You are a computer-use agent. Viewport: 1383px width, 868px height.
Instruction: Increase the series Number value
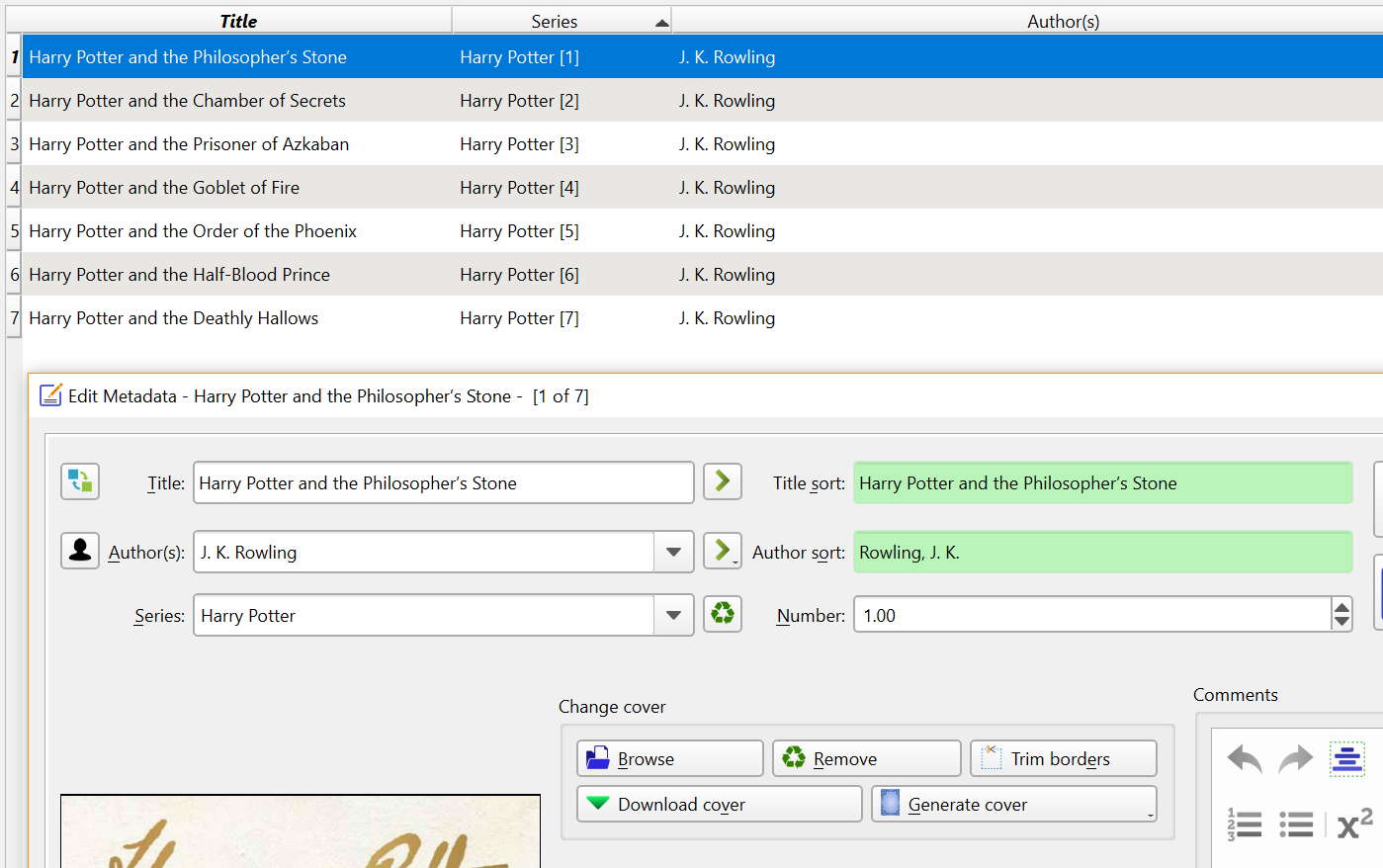pyautogui.click(x=1341, y=607)
